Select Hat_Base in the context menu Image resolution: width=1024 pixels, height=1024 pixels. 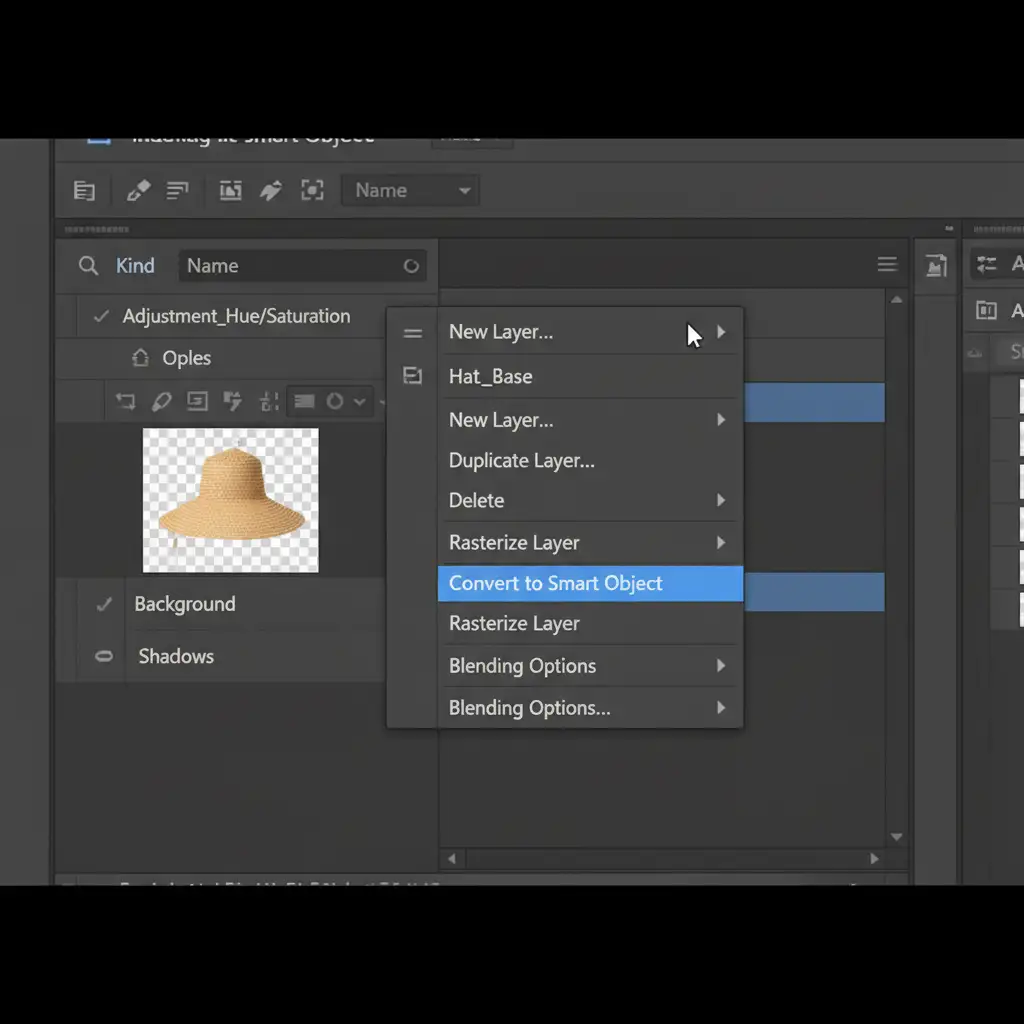(491, 377)
